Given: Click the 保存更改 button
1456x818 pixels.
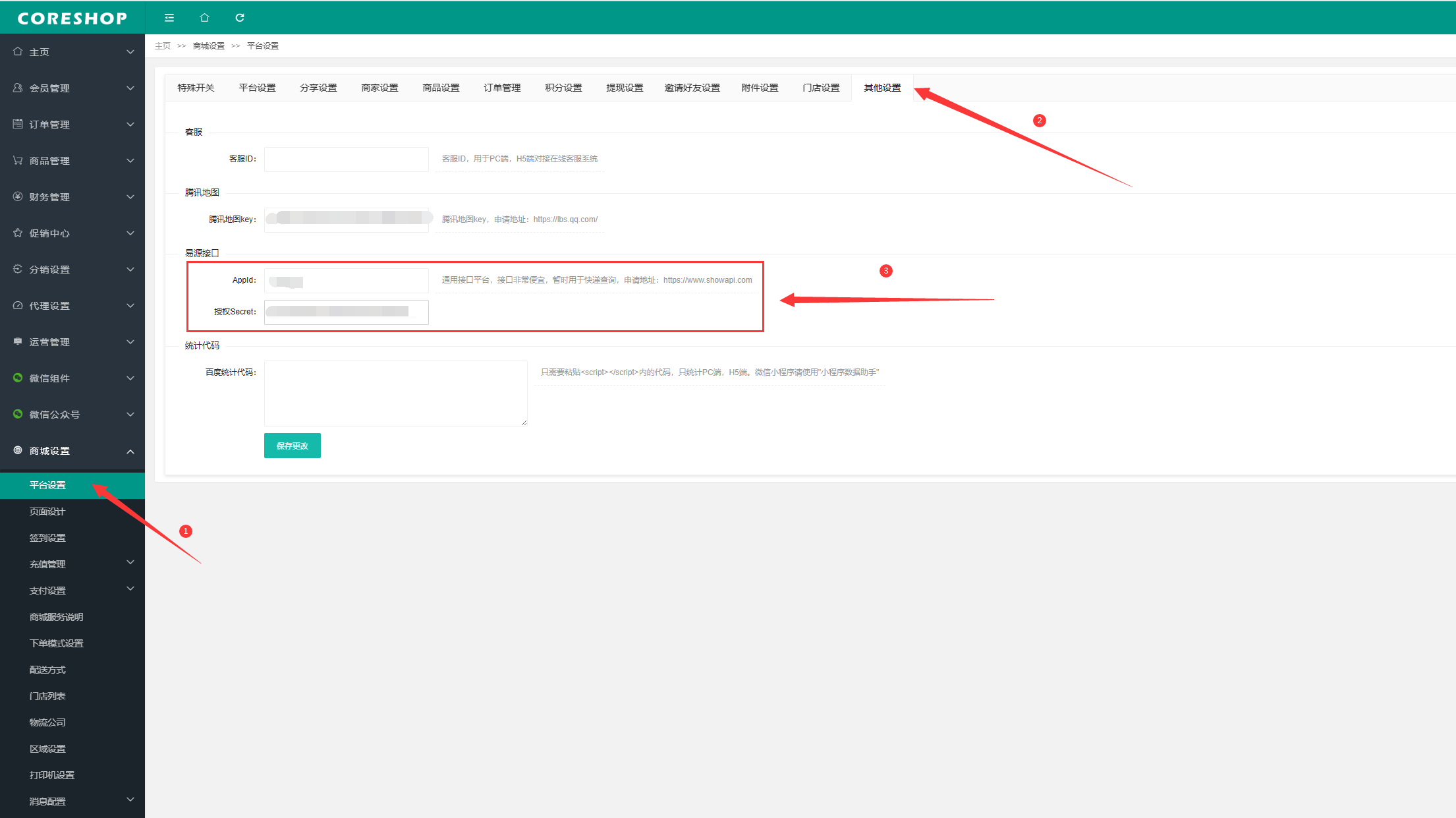Looking at the screenshot, I should coord(292,446).
